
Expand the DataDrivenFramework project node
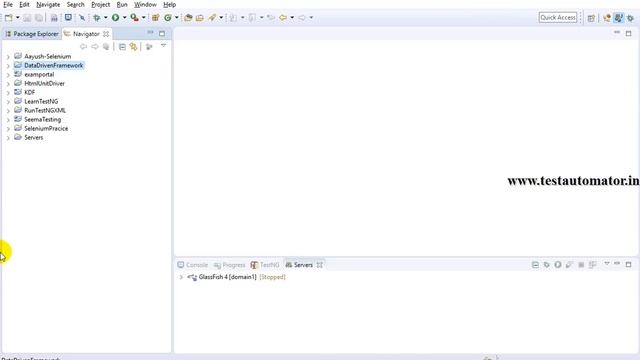pyautogui.click(x=8, y=66)
